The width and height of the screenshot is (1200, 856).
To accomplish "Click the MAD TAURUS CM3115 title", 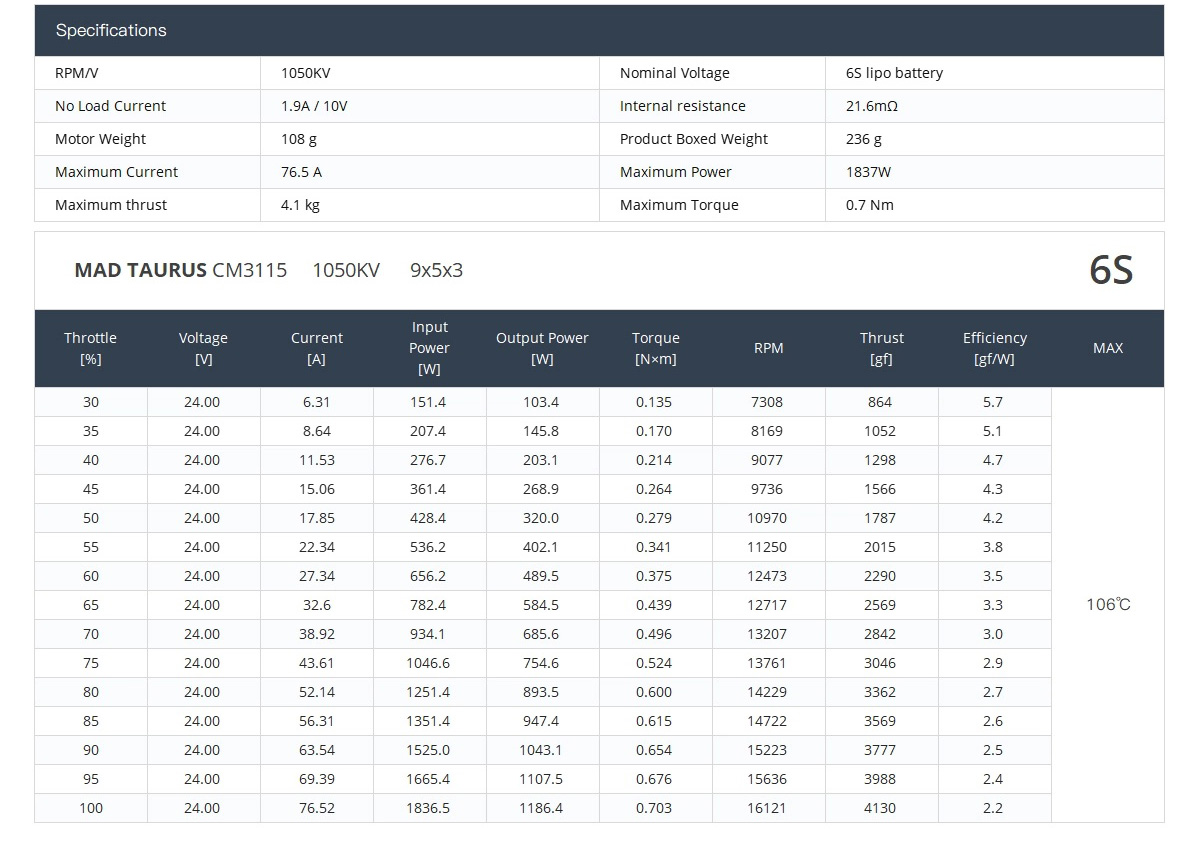I will click(180, 270).
